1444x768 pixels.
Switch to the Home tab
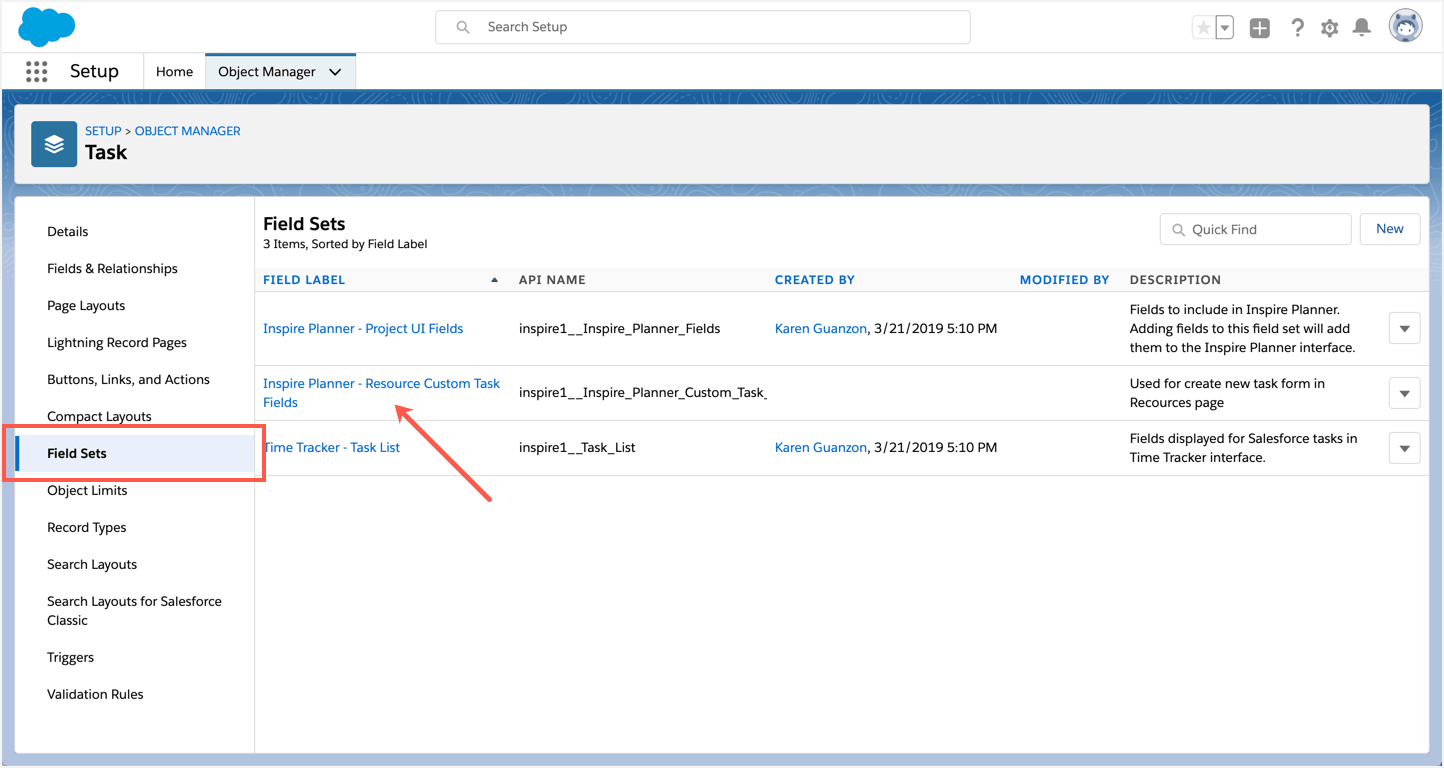[174, 71]
